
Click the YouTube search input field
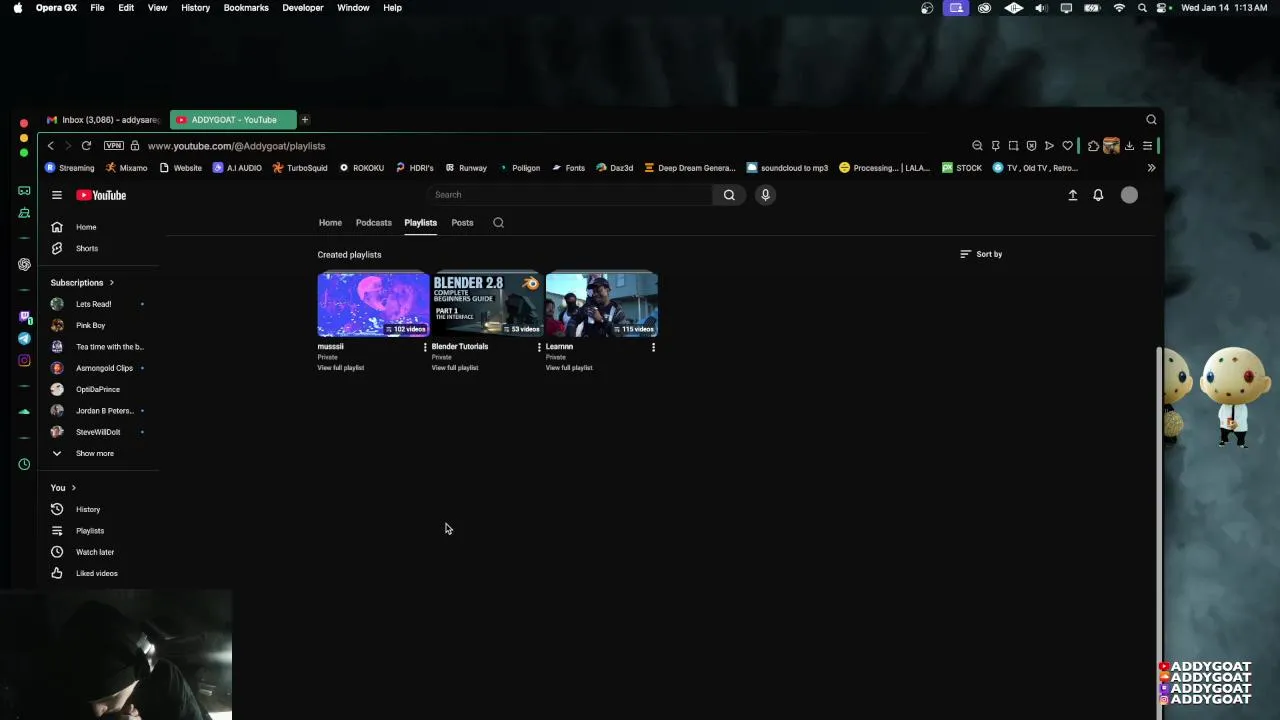tap(569, 195)
